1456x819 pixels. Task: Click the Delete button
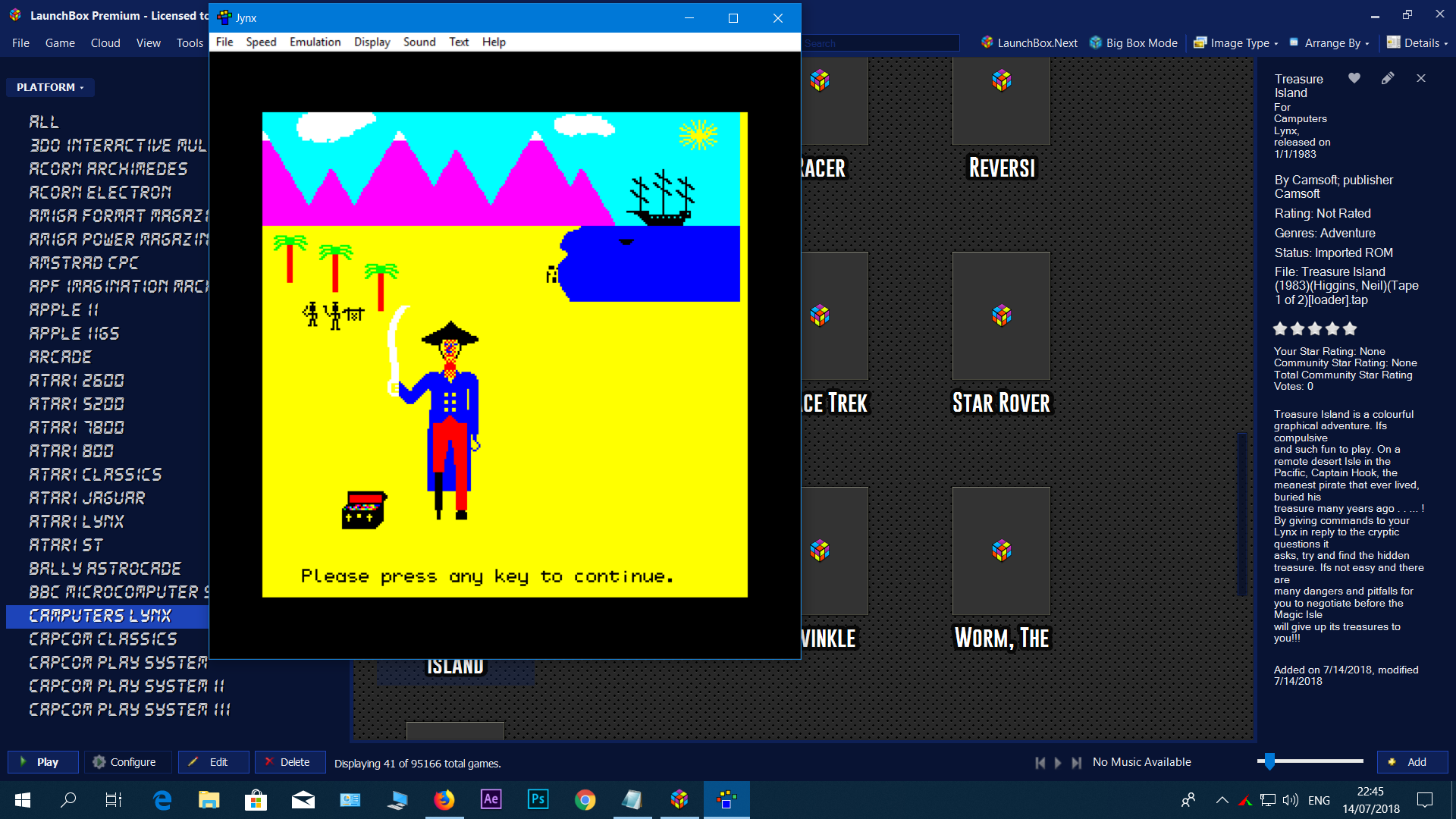tap(290, 762)
